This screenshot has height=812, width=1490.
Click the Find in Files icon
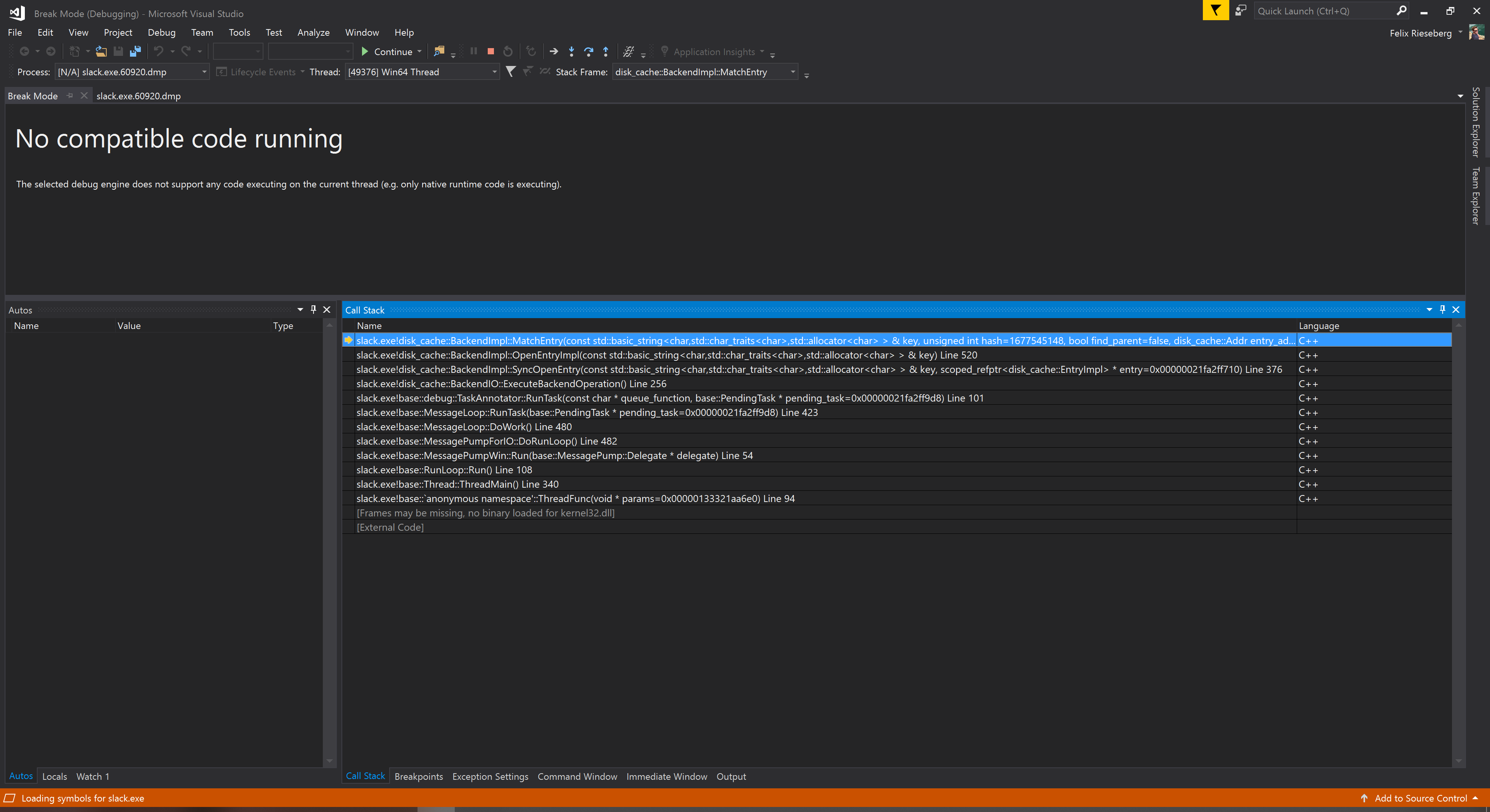click(439, 52)
